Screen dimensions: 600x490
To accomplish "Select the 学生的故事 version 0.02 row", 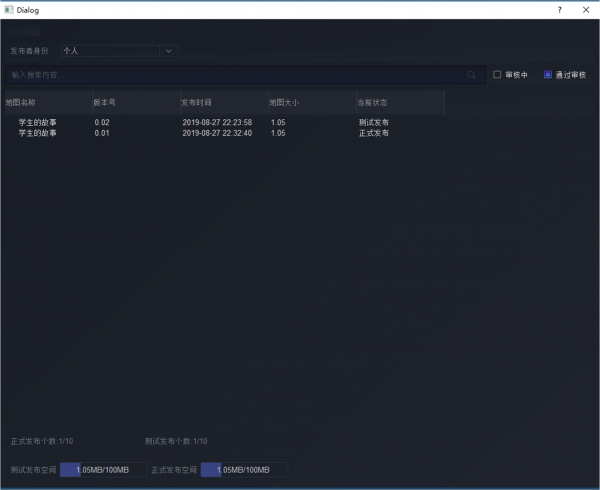I will tap(225, 122).
